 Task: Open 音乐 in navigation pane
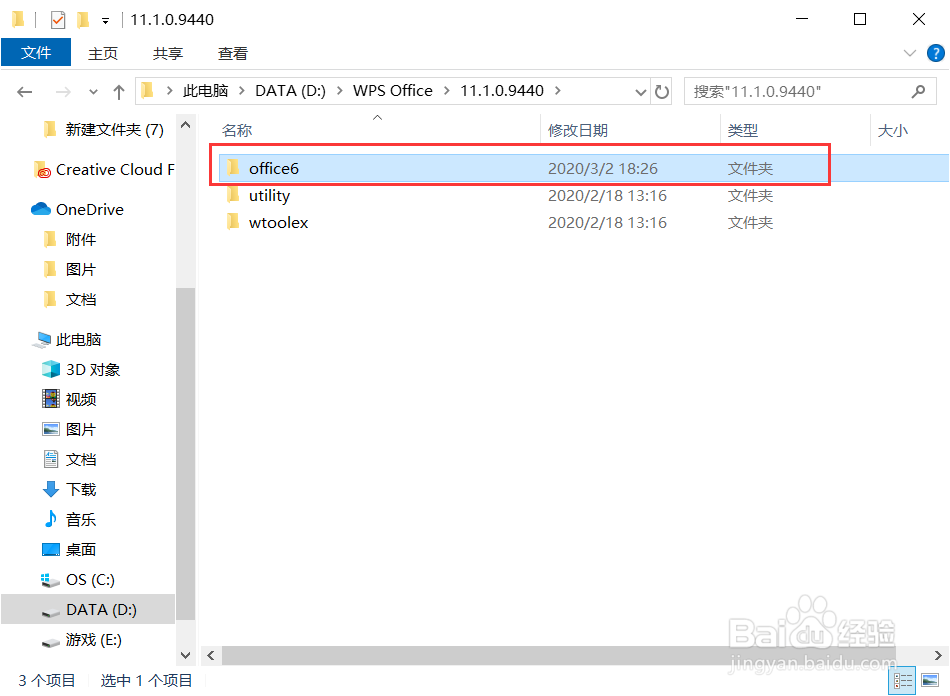81,520
